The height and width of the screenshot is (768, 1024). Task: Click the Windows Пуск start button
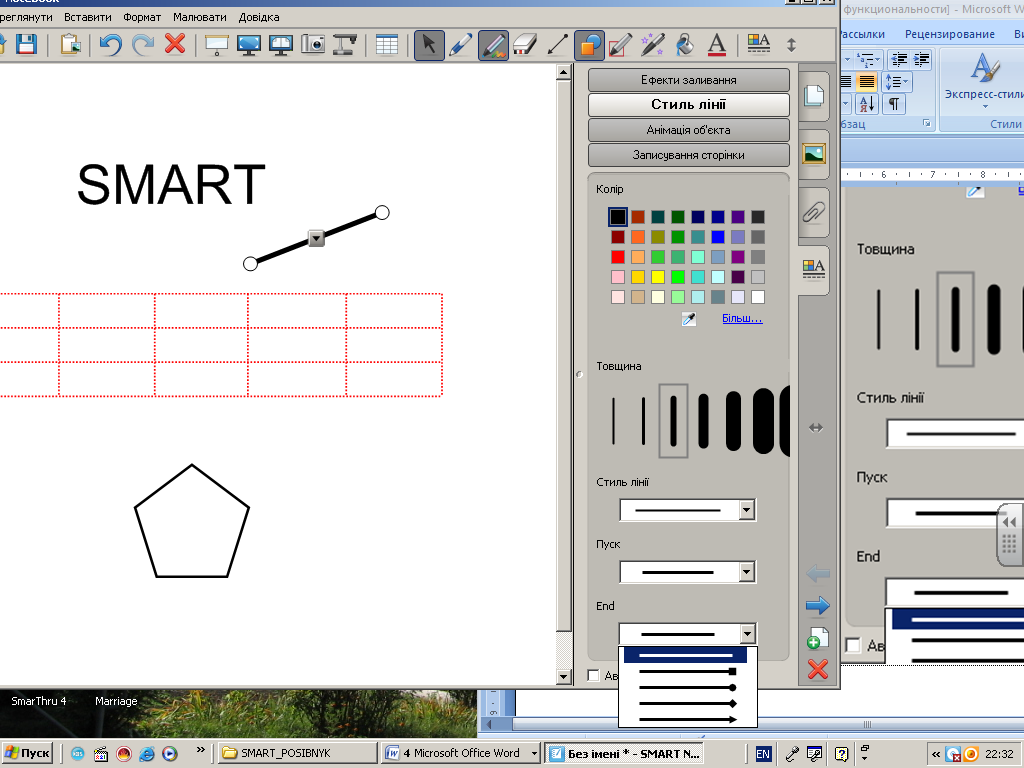pos(27,753)
